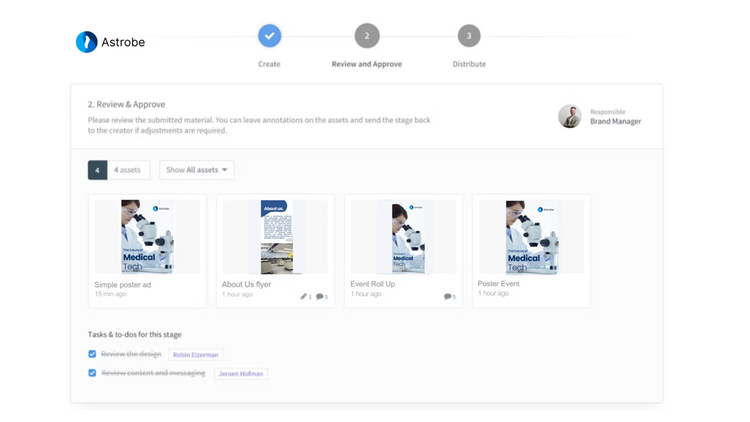Screen dimensions: 750x422
Task: Click the Poster Event title
Action: pos(498,284)
